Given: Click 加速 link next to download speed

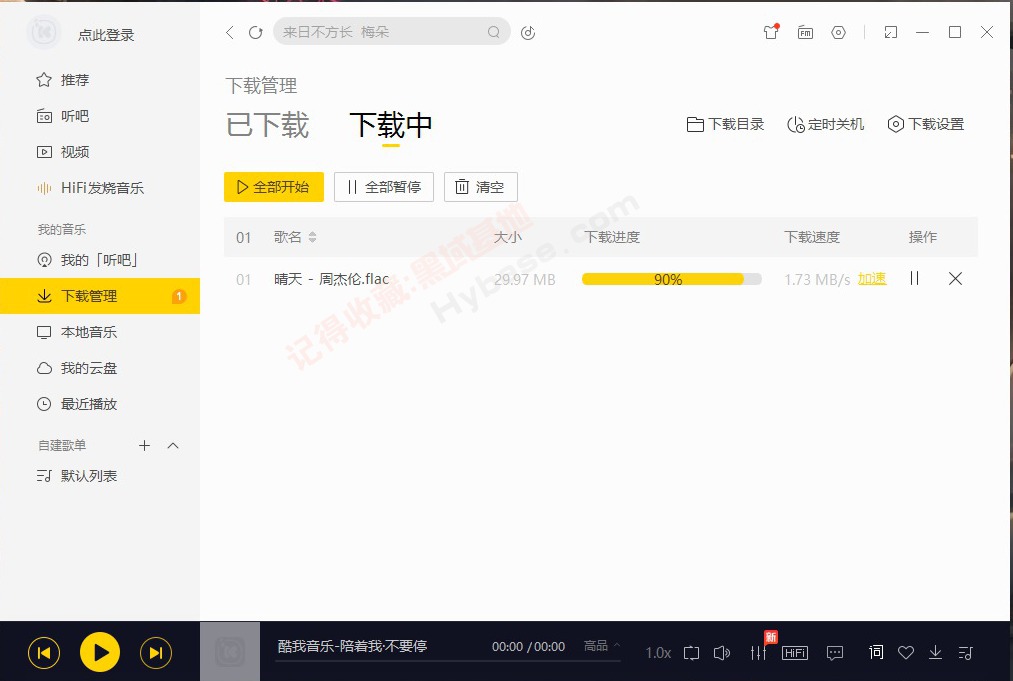Looking at the screenshot, I should 872,278.
